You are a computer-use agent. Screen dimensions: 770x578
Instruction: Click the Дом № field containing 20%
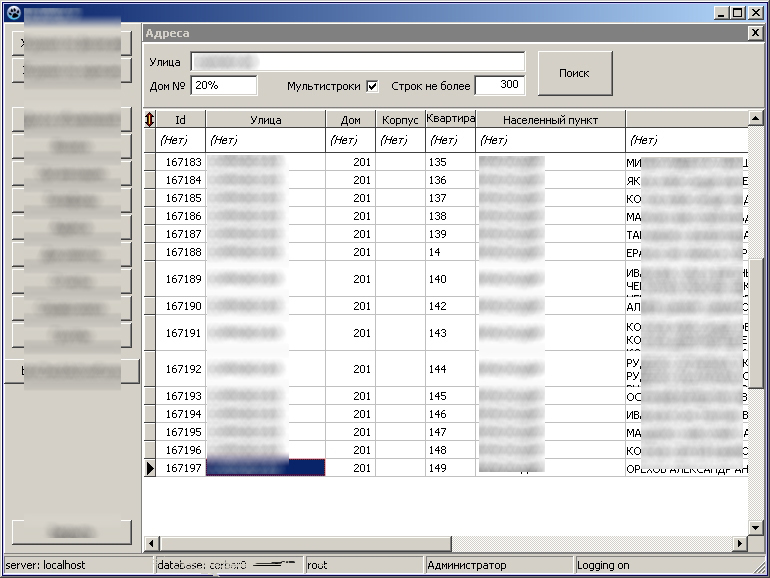point(223,86)
